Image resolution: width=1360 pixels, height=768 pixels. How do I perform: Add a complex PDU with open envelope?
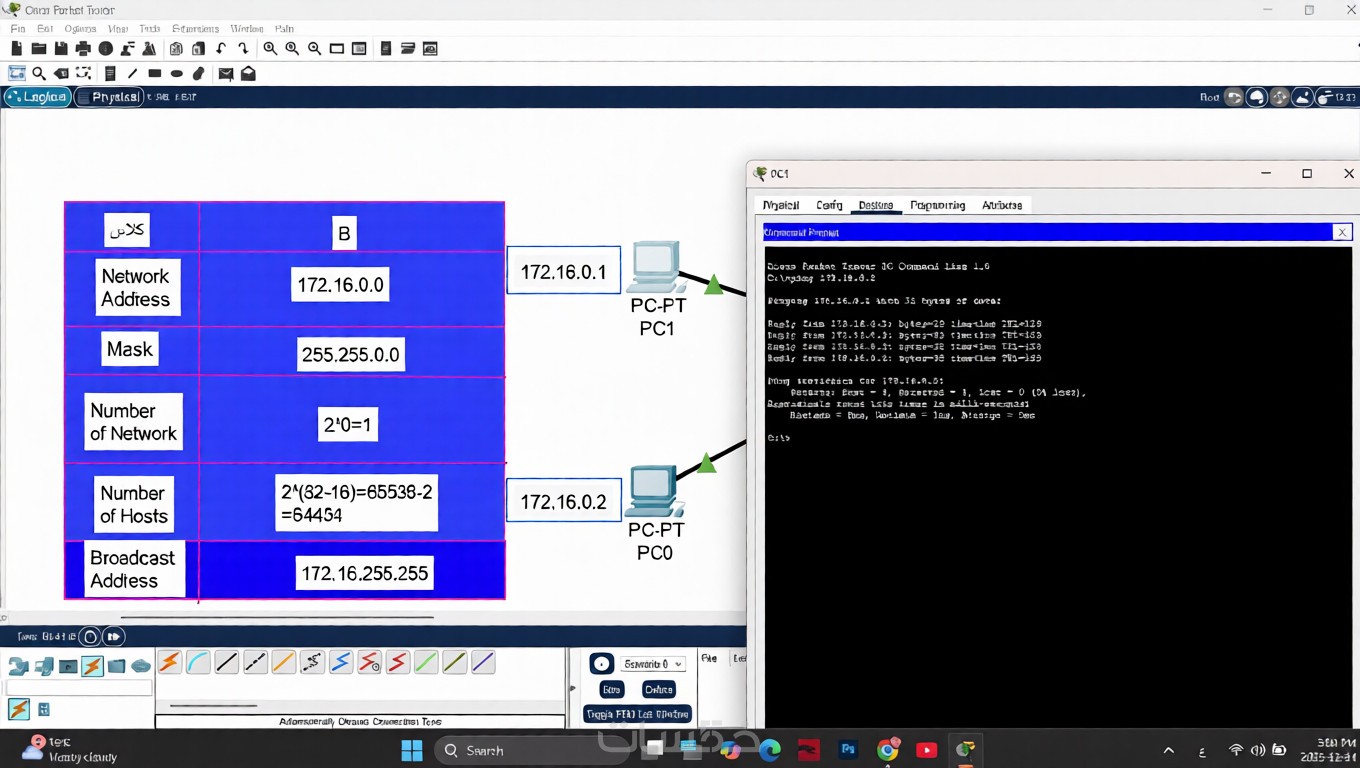[x=248, y=73]
